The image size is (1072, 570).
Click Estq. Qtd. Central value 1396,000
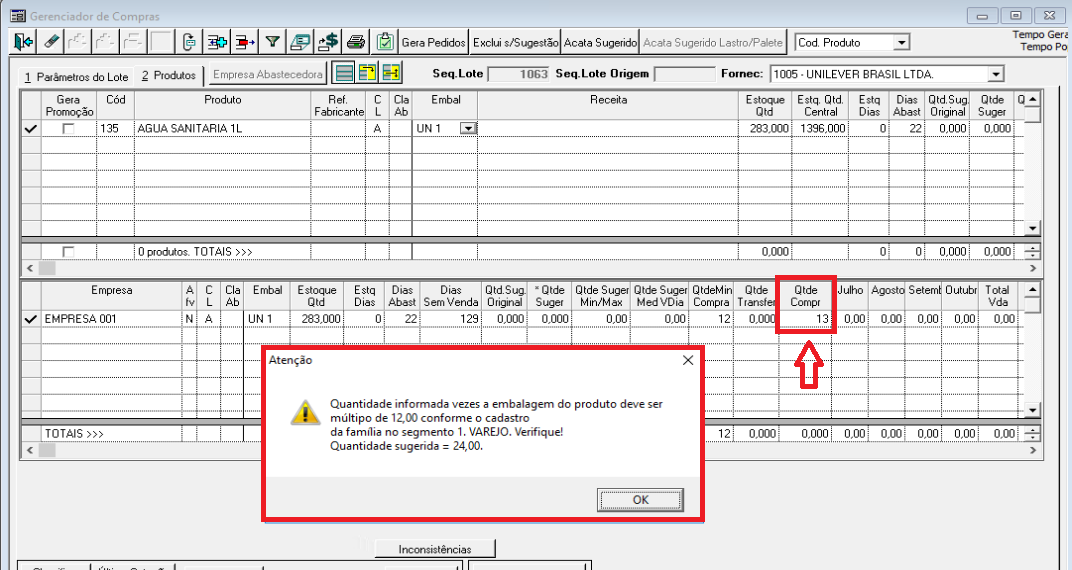[820, 128]
